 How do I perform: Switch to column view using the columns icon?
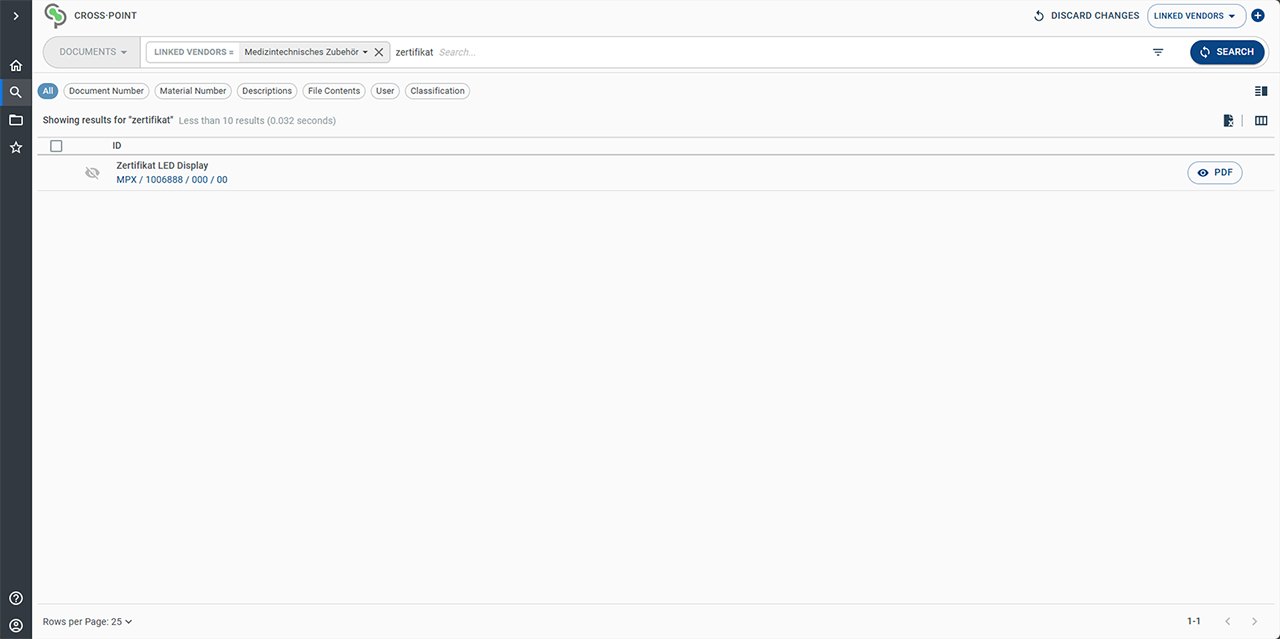[x=1261, y=120]
